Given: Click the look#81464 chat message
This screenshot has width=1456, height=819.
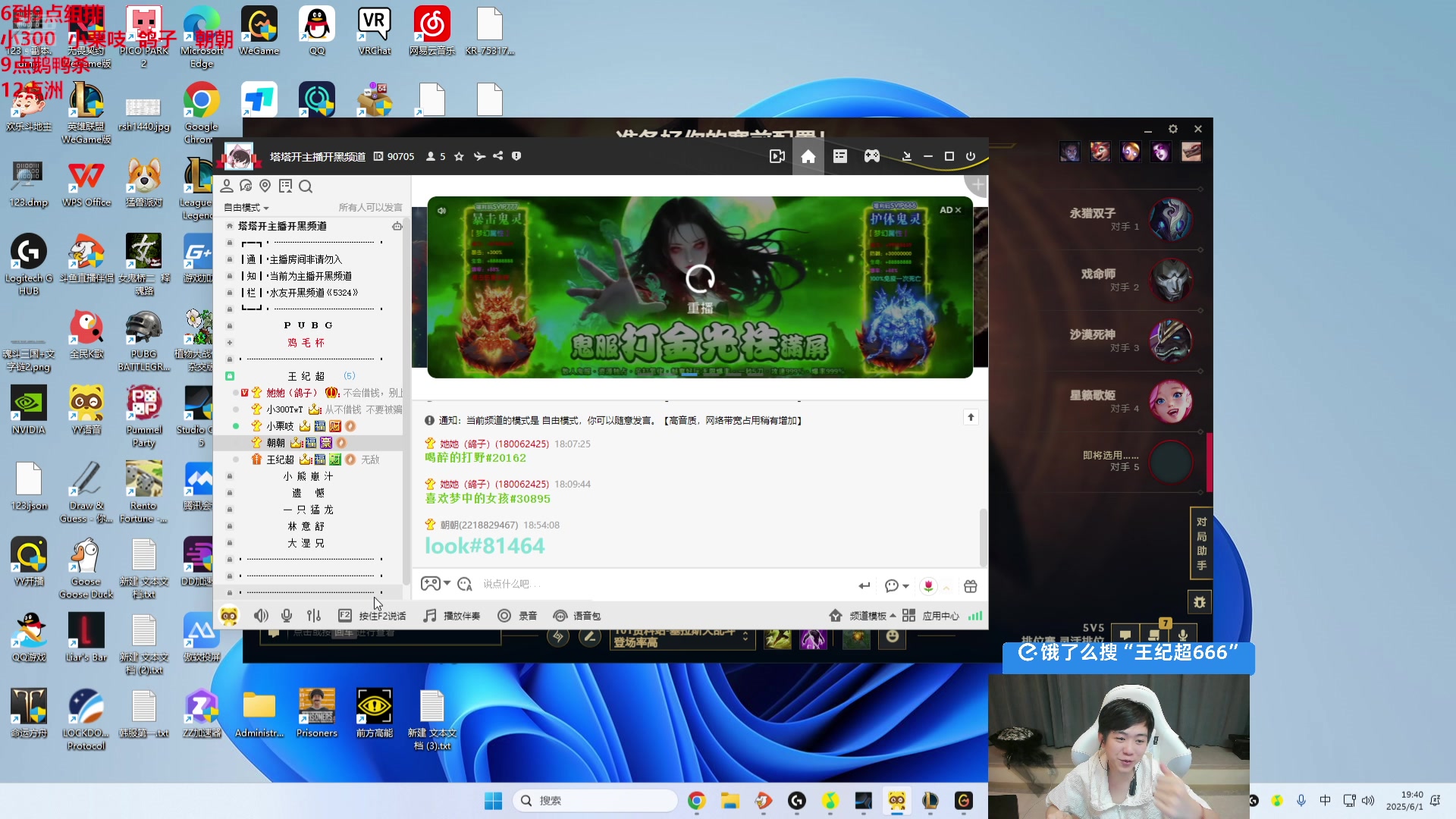Looking at the screenshot, I should pos(485,546).
